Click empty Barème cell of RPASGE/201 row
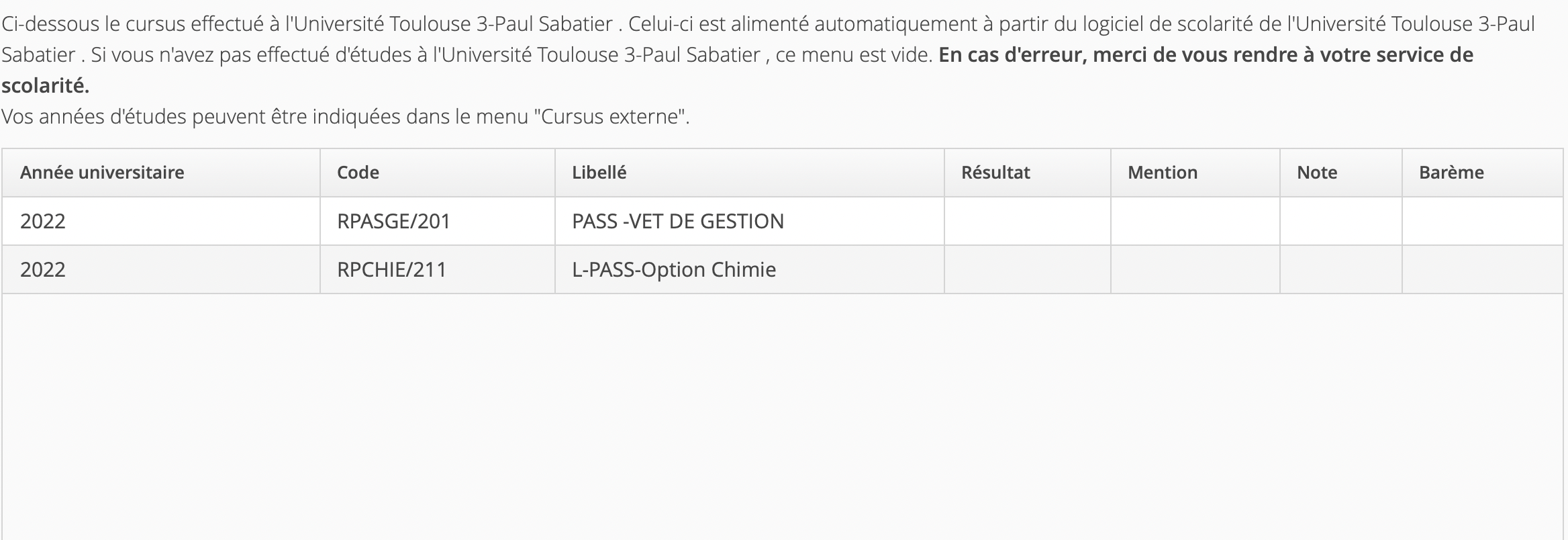This screenshot has width=1568, height=540. click(1482, 221)
